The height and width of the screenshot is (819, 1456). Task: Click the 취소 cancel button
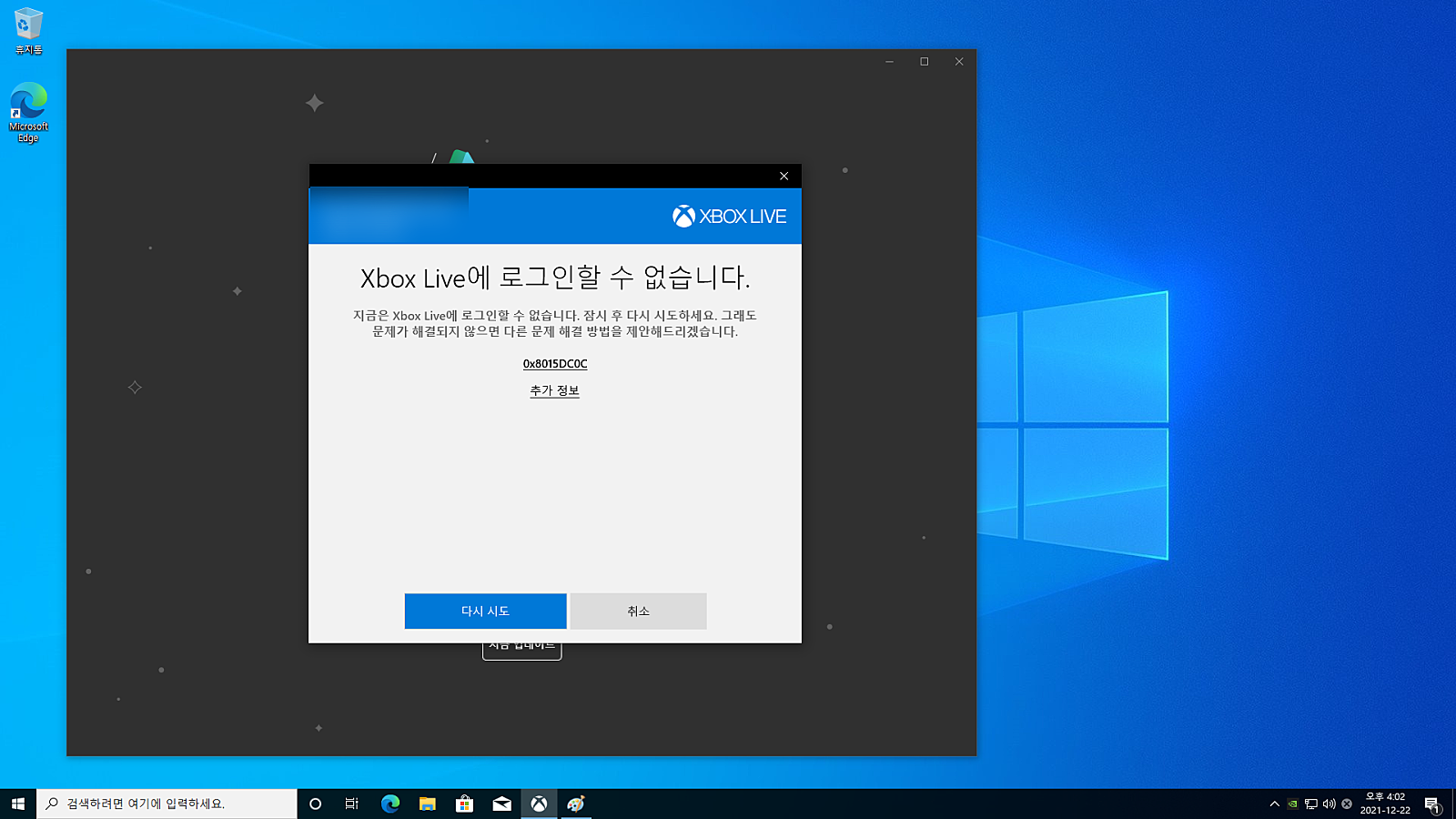pyautogui.click(x=639, y=611)
